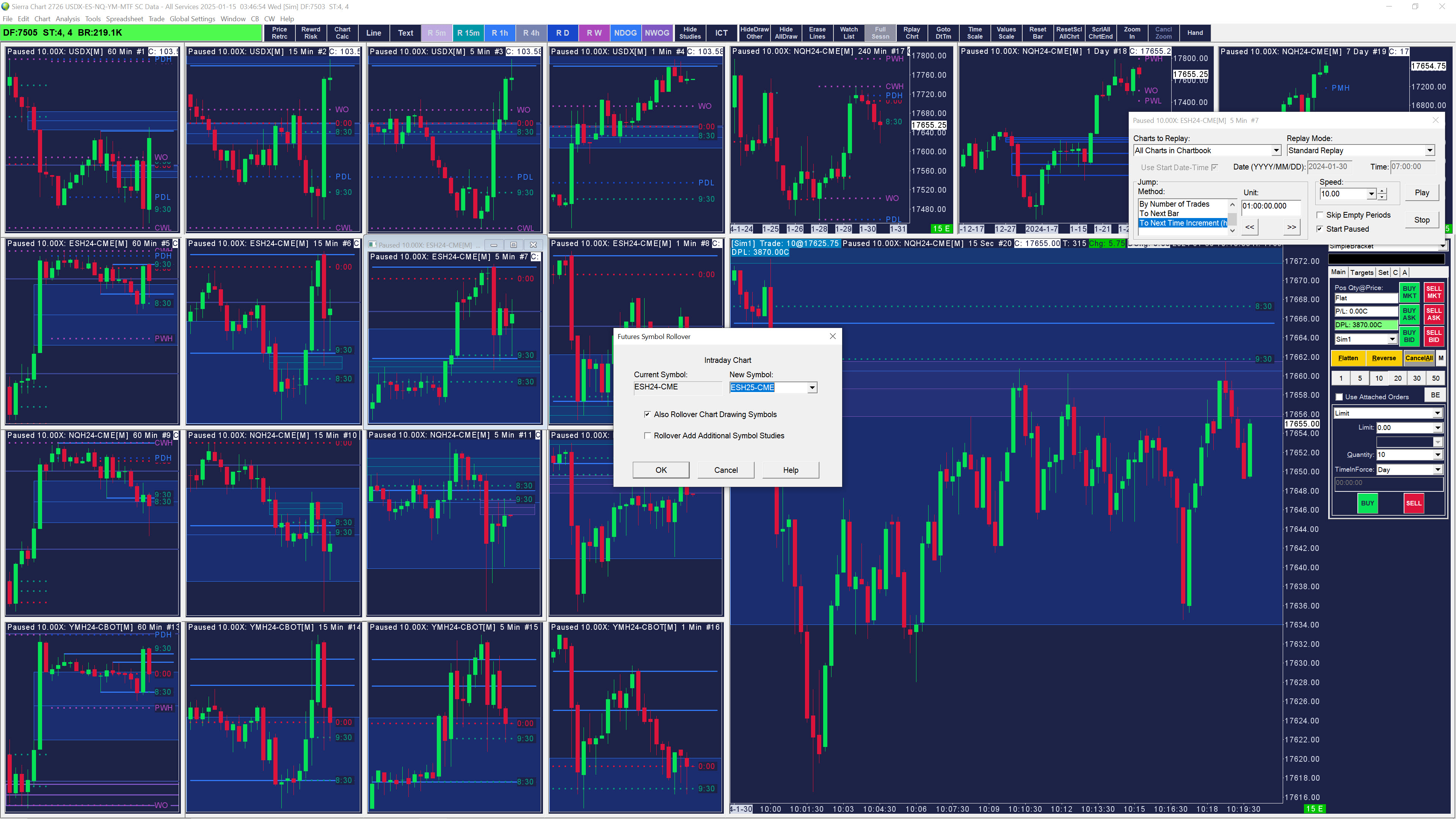1456x819 pixels.
Task: Toggle the Hide Studies toolbar button
Action: click(x=690, y=33)
